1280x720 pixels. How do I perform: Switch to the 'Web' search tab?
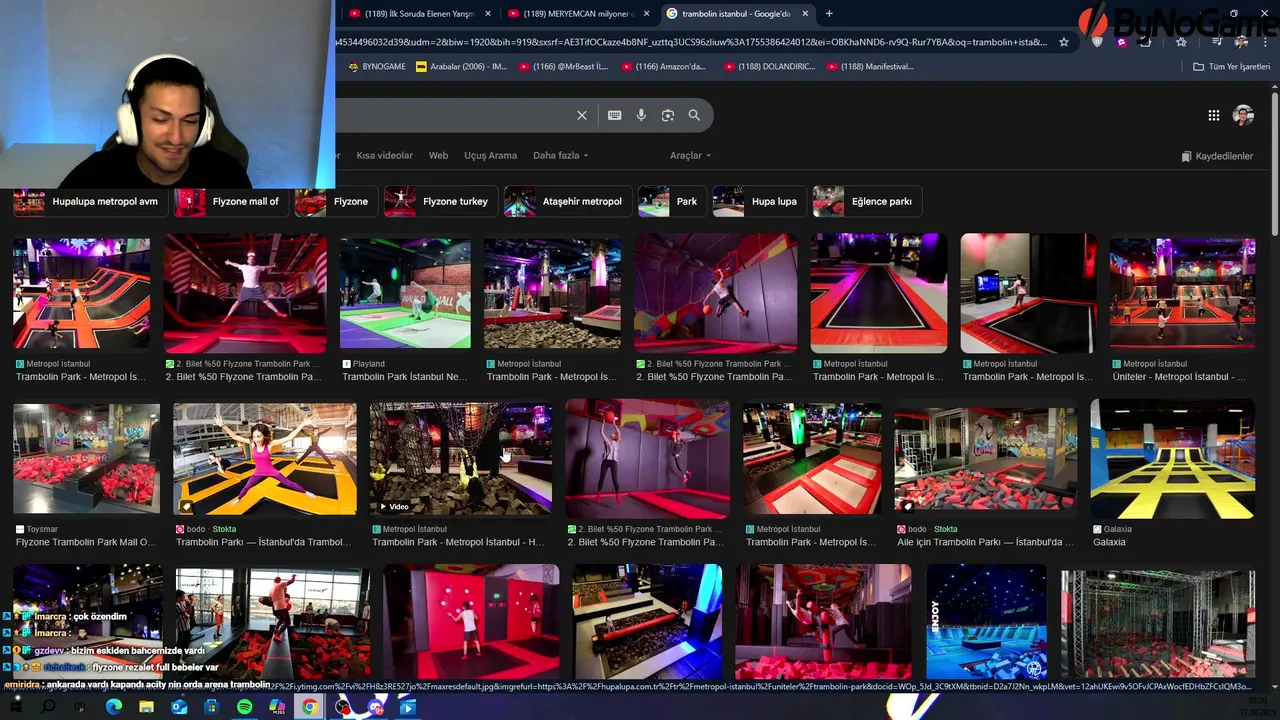tap(438, 156)
